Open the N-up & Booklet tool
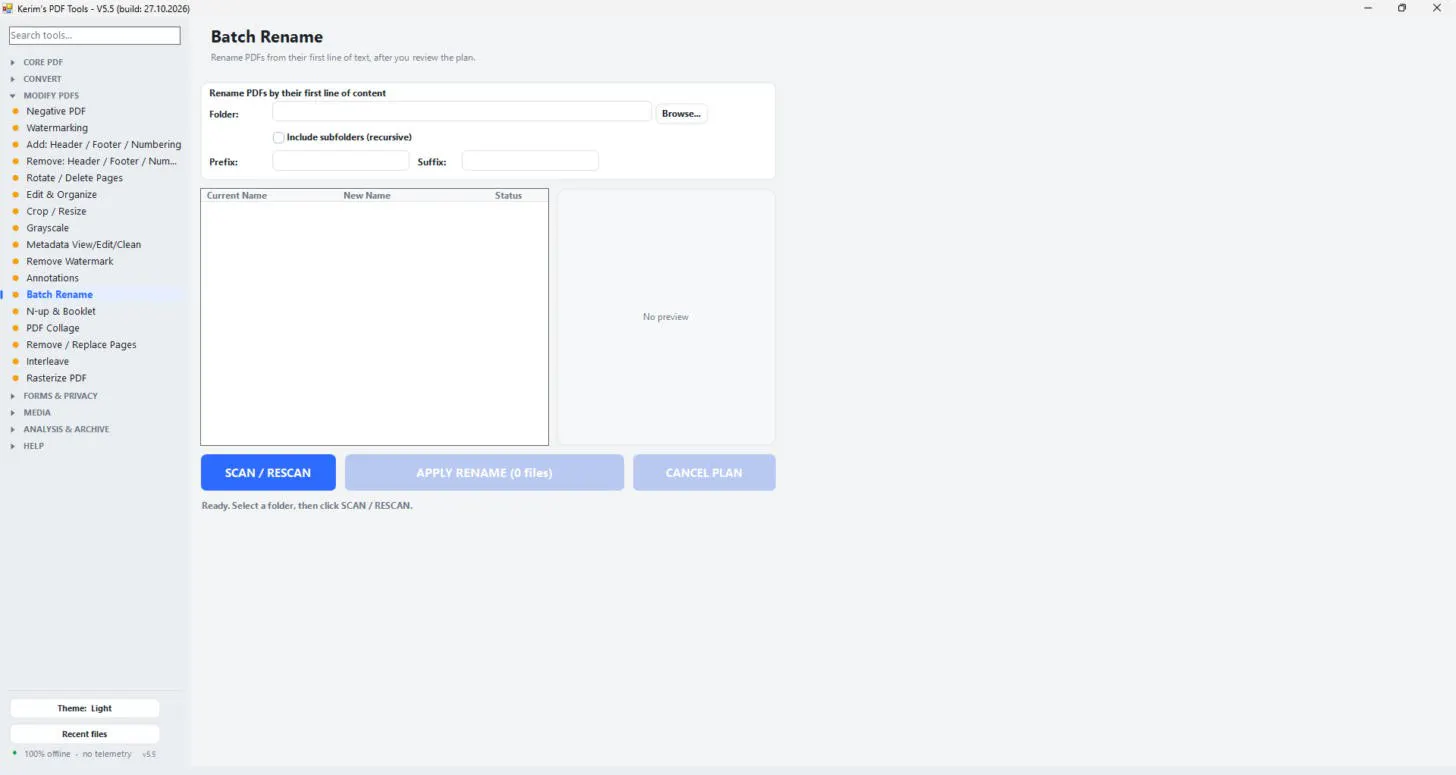Screen dimensions: 1456x775 [x=61, y=311]
